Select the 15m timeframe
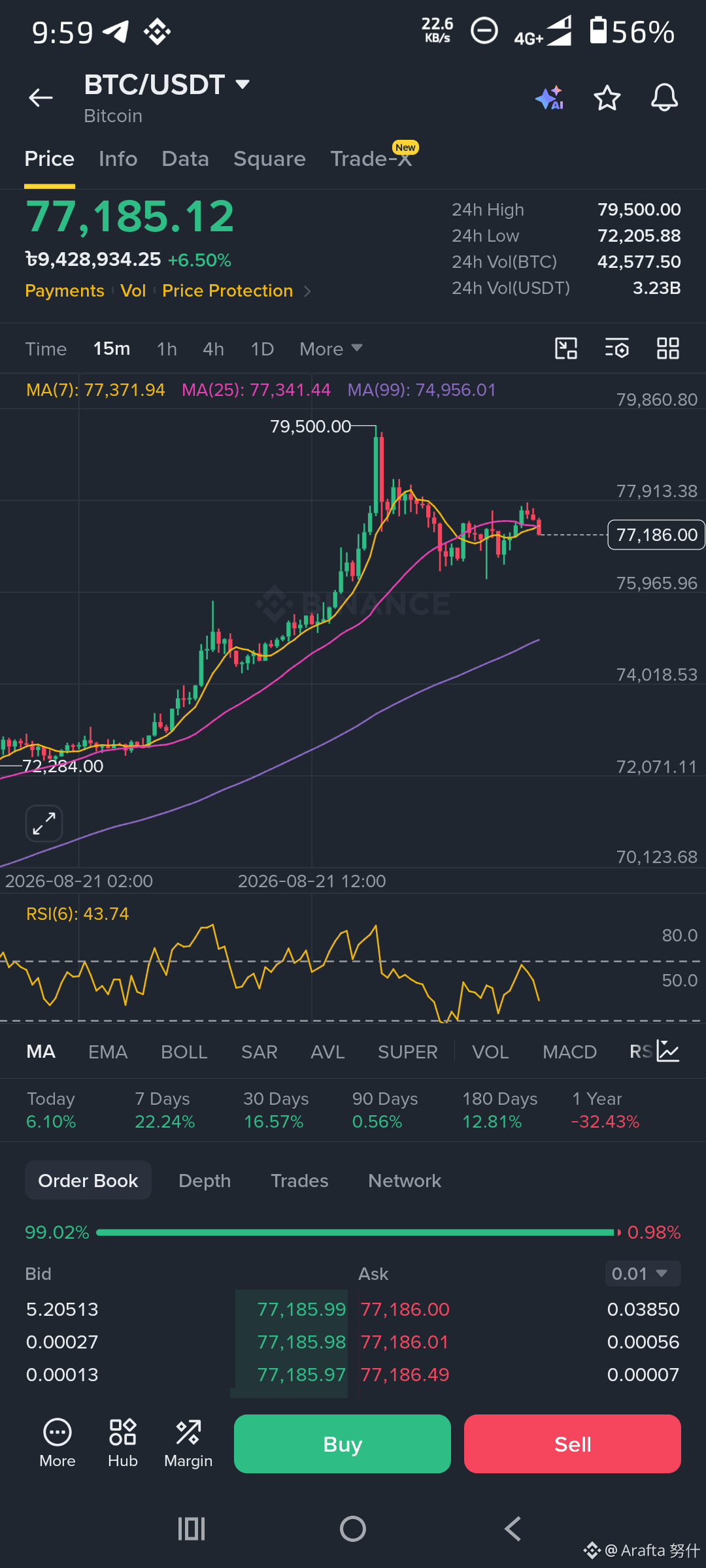This screenshot has width=706, height=1568. click(112, 349)
